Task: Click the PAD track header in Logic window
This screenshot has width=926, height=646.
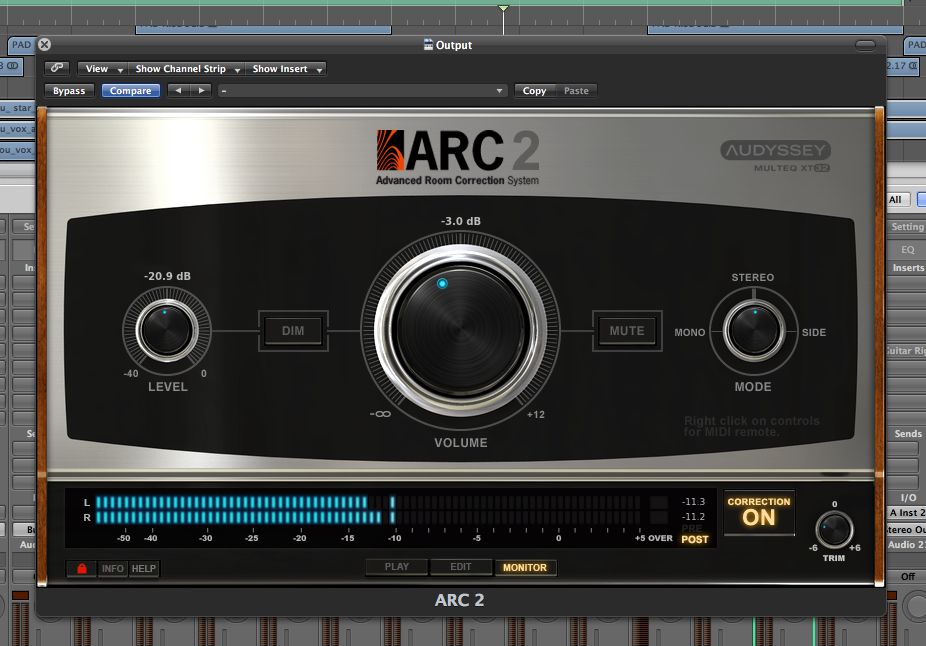Action: pyautogui.click(x=21, y=45)
